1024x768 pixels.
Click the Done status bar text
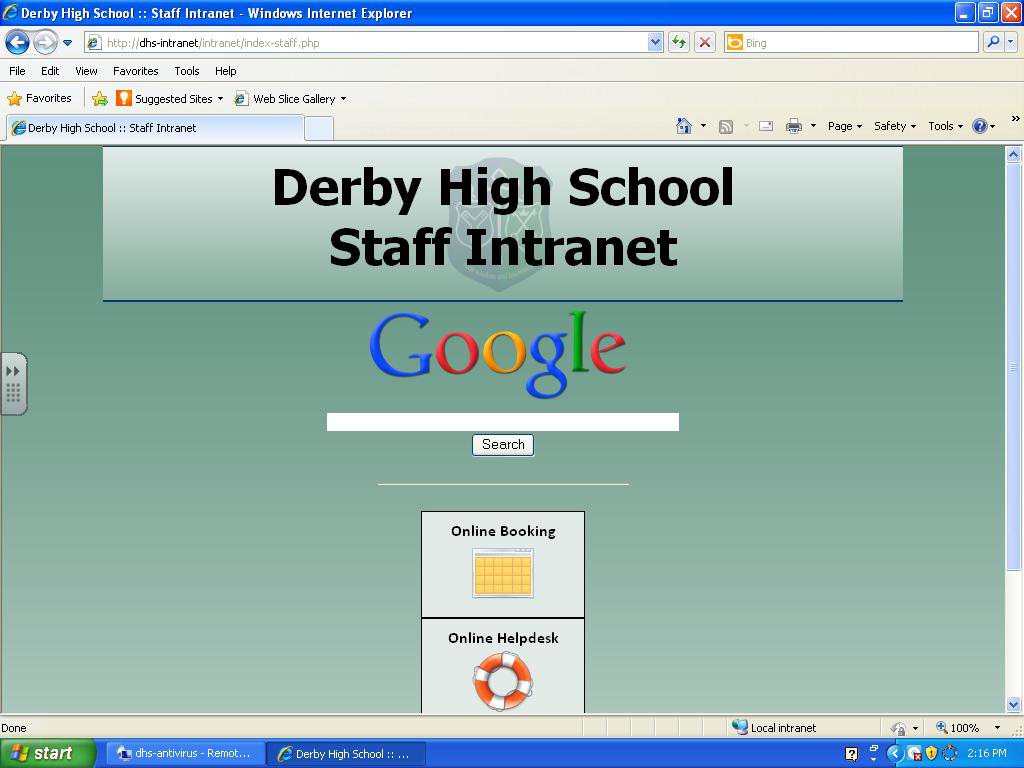click(x=14, y=728)
